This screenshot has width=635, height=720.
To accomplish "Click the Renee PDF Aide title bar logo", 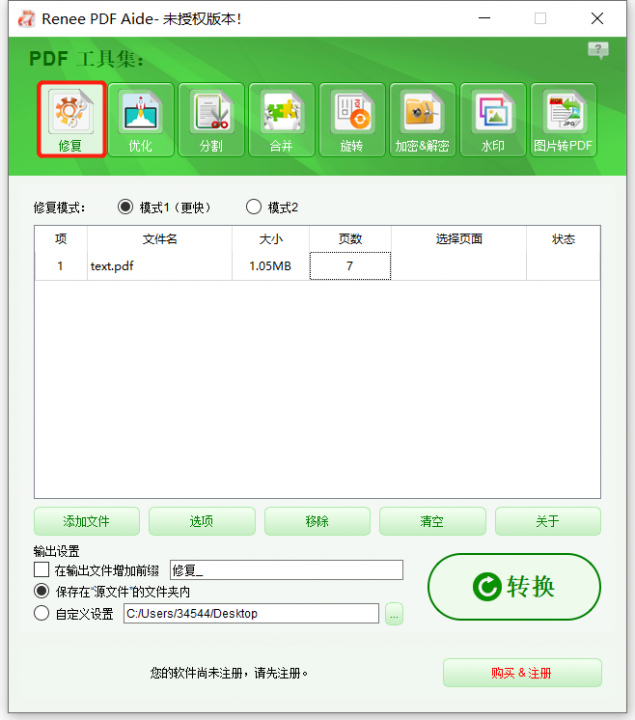I will coord(26,19).
